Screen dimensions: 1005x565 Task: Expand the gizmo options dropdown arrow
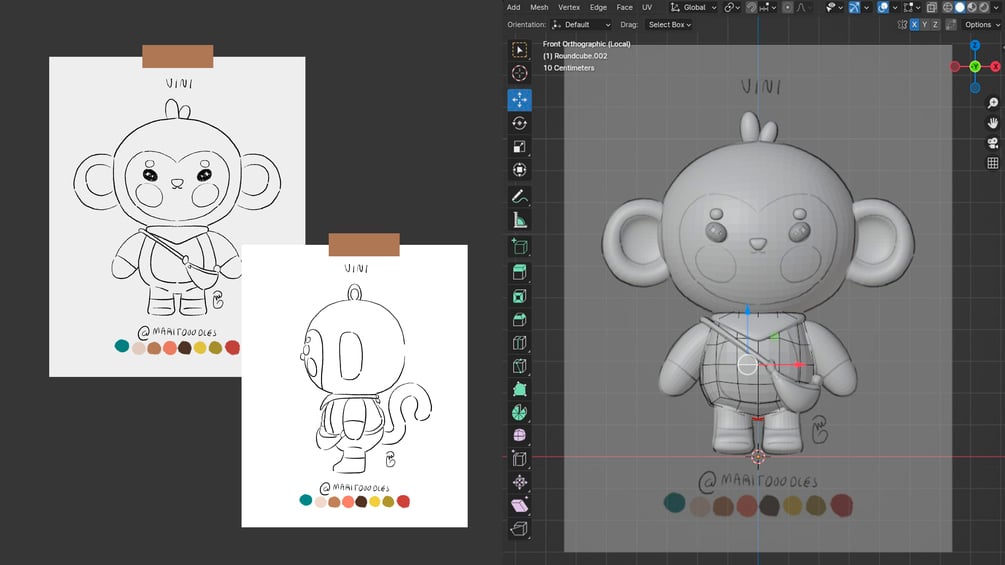click(867, 7)
